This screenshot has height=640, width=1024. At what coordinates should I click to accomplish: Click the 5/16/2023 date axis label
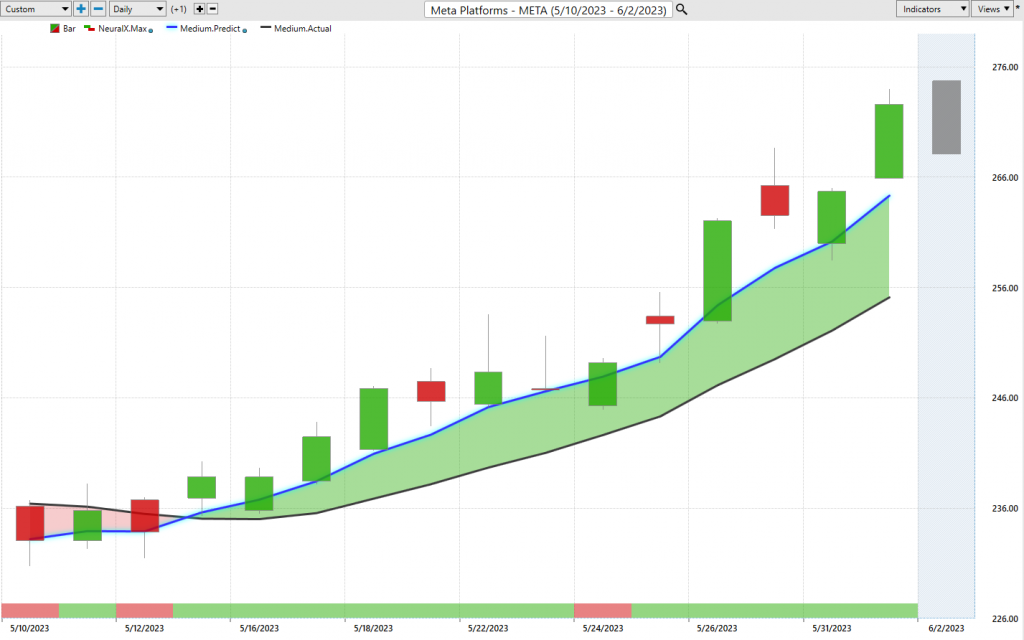coord(259,628)
